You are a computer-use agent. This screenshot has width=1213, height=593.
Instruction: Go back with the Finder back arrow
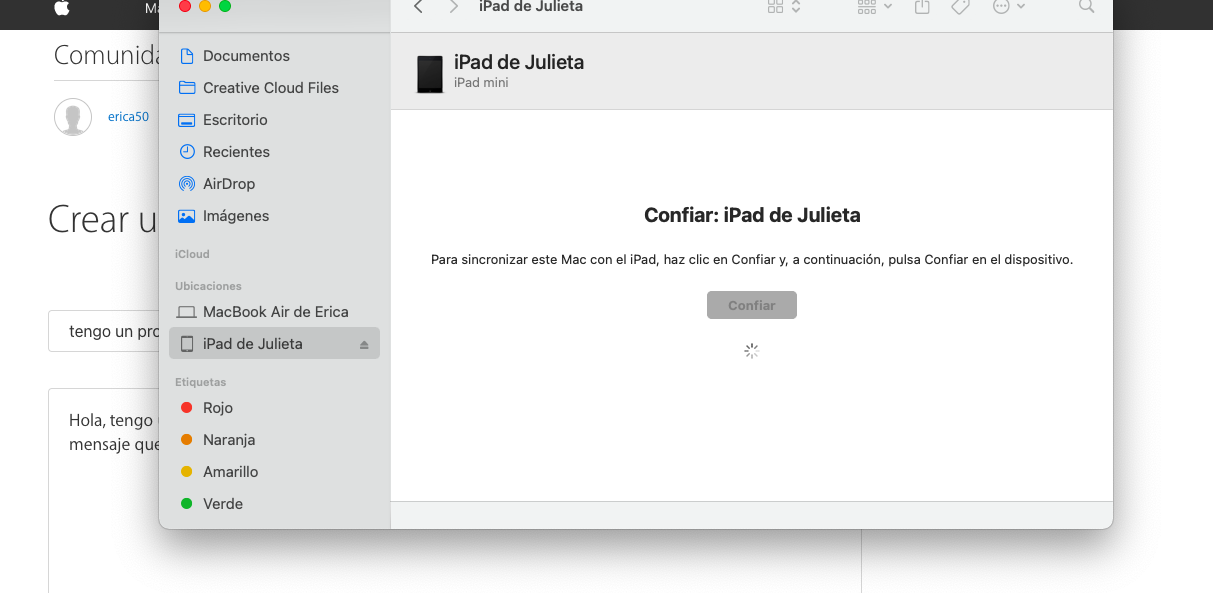(x=418, y=7)
